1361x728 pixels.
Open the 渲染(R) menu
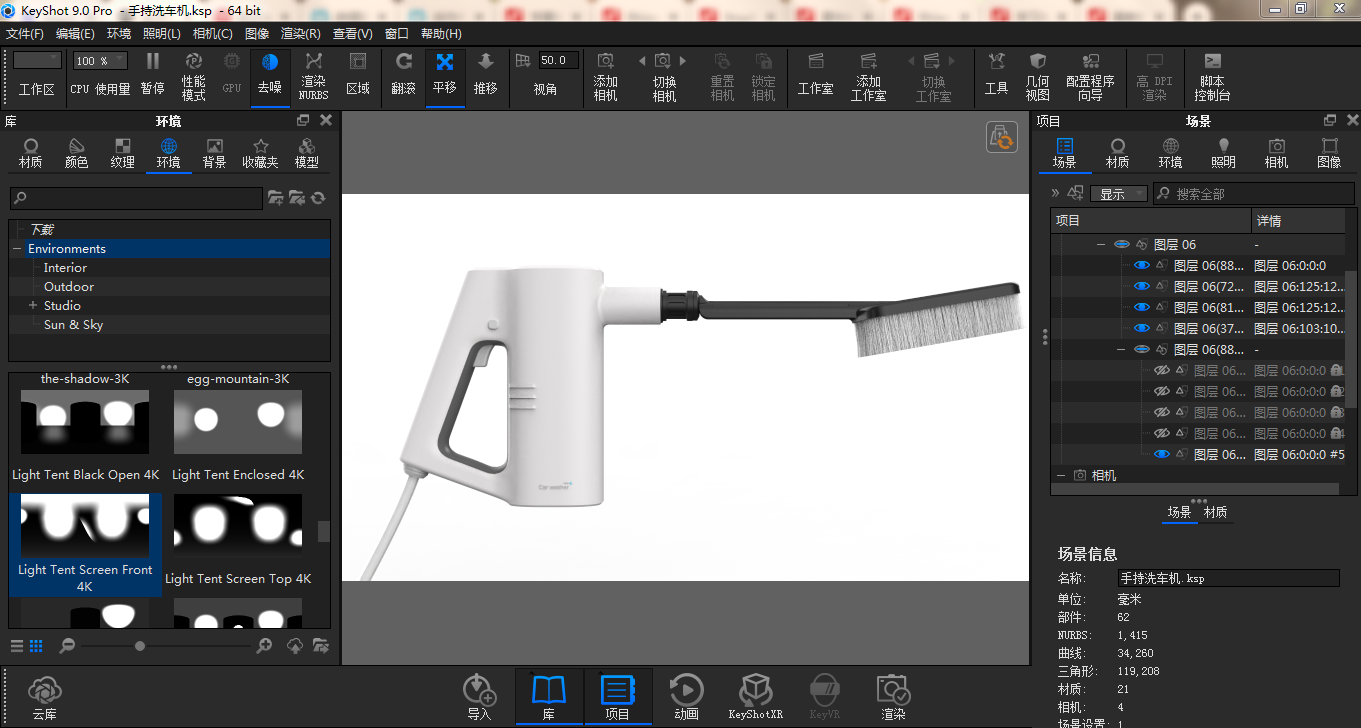[x=300, y=33]
